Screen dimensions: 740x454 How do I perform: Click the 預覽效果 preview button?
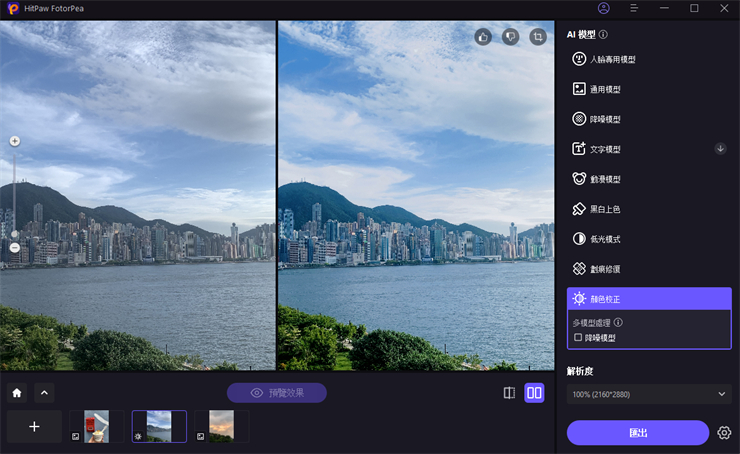tap(277, 393)
